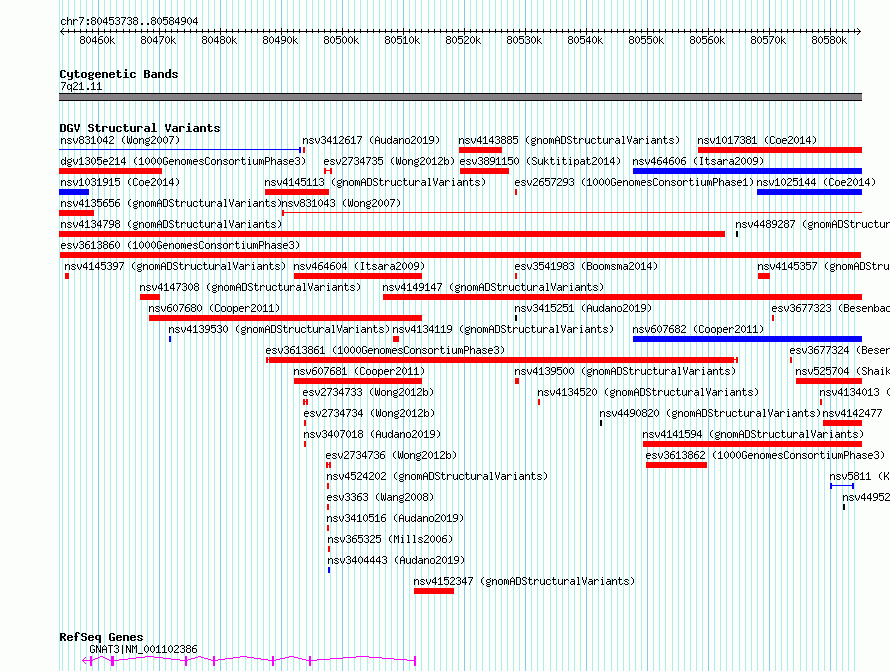Select nsv4139500 gnomAD variant label
This screenshot has width=890, height=671.
pyautogui.click(x=625, y=371)
